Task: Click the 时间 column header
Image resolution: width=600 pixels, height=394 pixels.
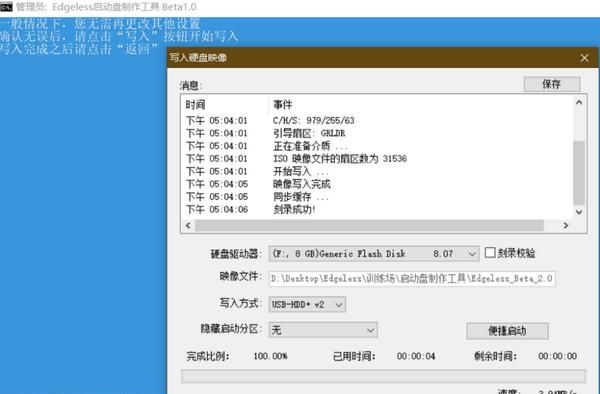Action: pyautogui.click(x=196, y=105)
